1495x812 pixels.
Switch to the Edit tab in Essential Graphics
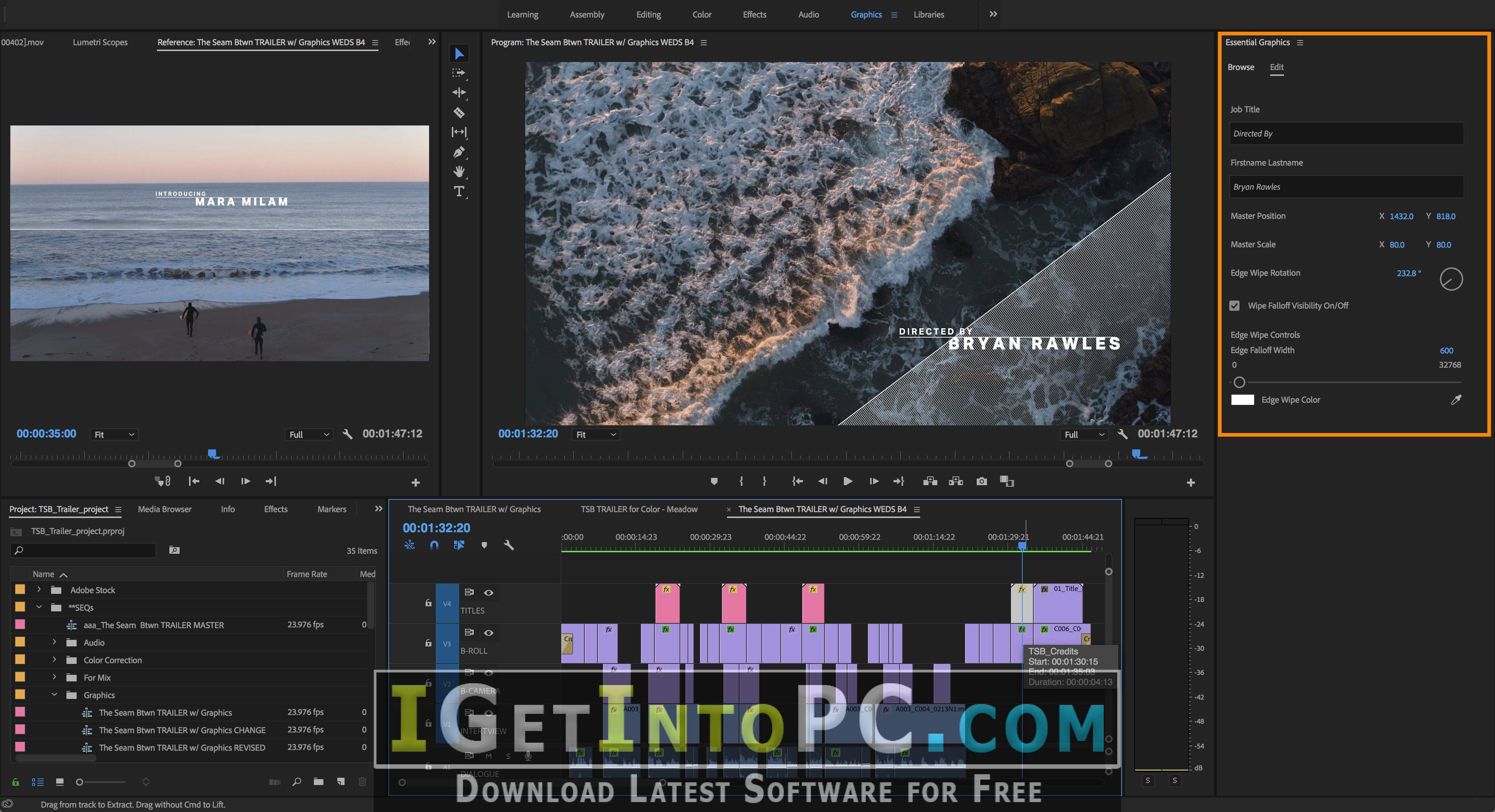point(1276,66)
